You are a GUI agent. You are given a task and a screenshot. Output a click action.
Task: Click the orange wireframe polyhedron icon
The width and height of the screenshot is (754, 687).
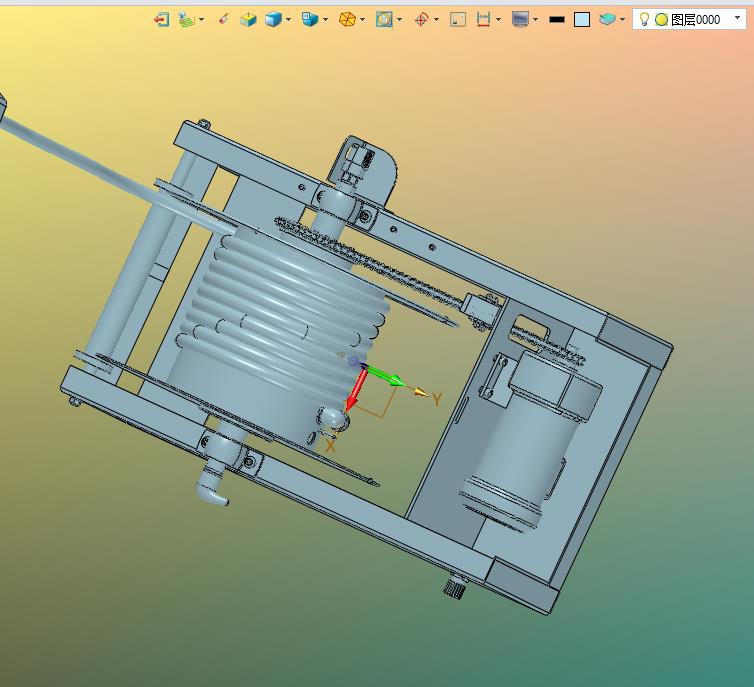click(347, 20)
